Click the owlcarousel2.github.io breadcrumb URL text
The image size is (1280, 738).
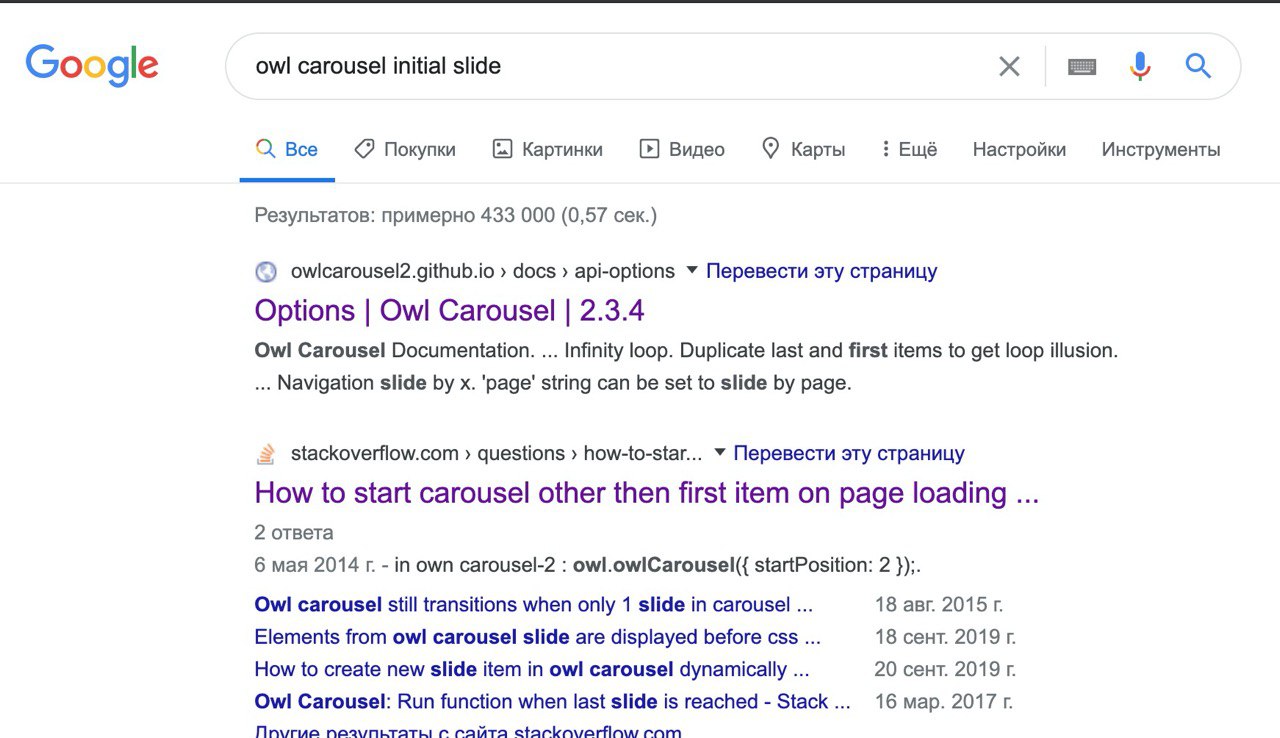click(x=483, y=271)
